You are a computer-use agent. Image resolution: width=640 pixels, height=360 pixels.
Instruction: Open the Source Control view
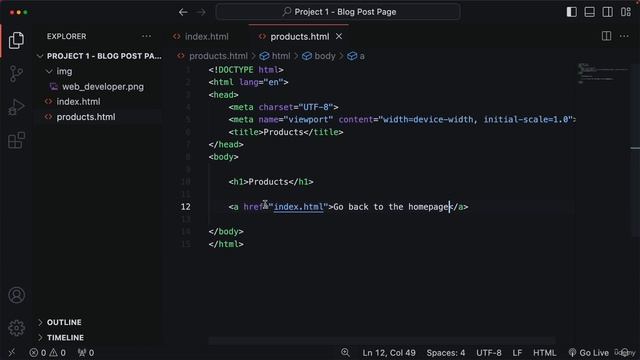click(16, 74)
